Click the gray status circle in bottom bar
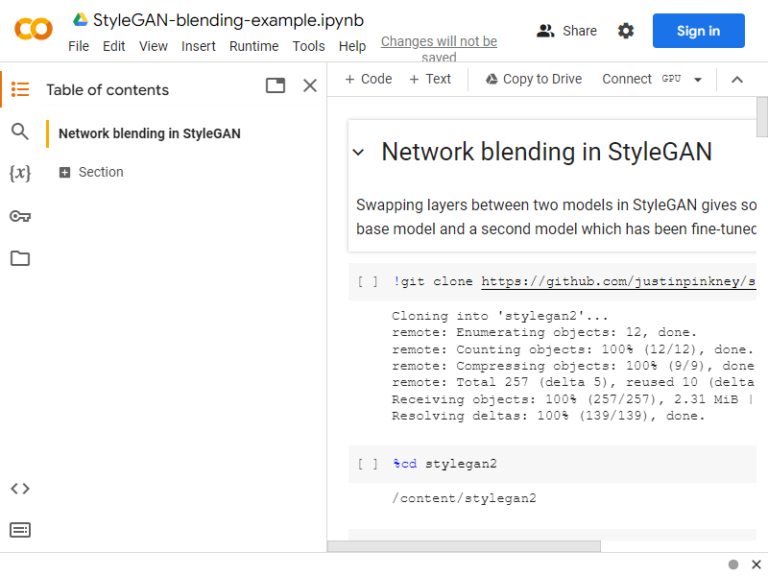 tap(733, 564)
